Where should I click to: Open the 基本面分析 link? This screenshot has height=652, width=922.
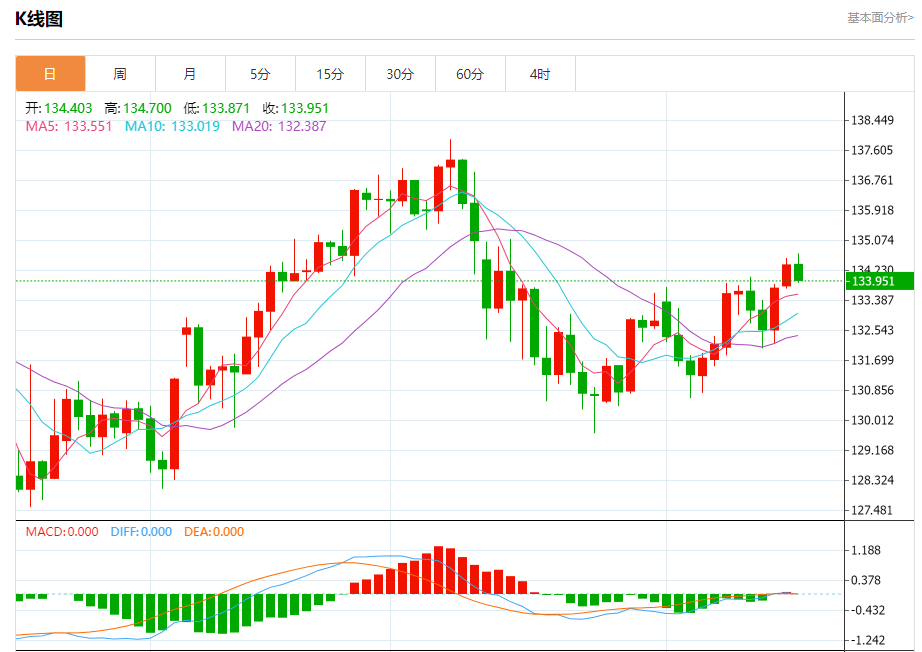click(880, 18)
